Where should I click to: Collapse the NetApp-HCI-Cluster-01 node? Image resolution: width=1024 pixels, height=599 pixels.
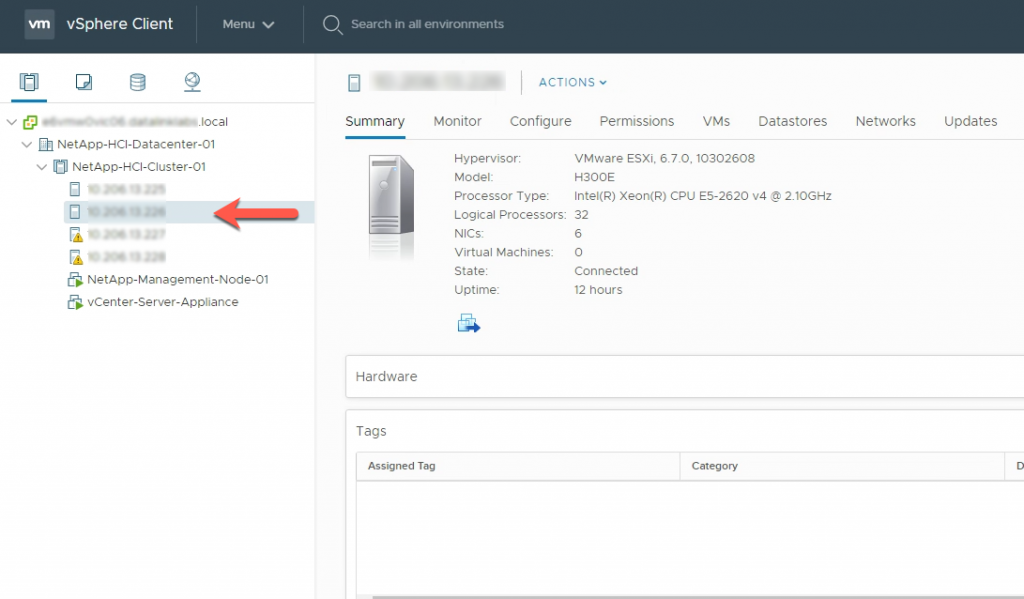pos(42,167)
